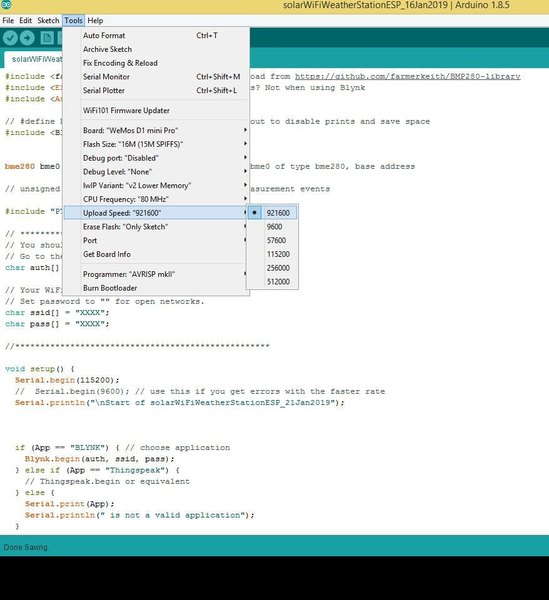This screenshot has height=600, width=549.
Task: Expand lwIP Variant submenu
Action: pyautogui.click(x=156, y=186)
